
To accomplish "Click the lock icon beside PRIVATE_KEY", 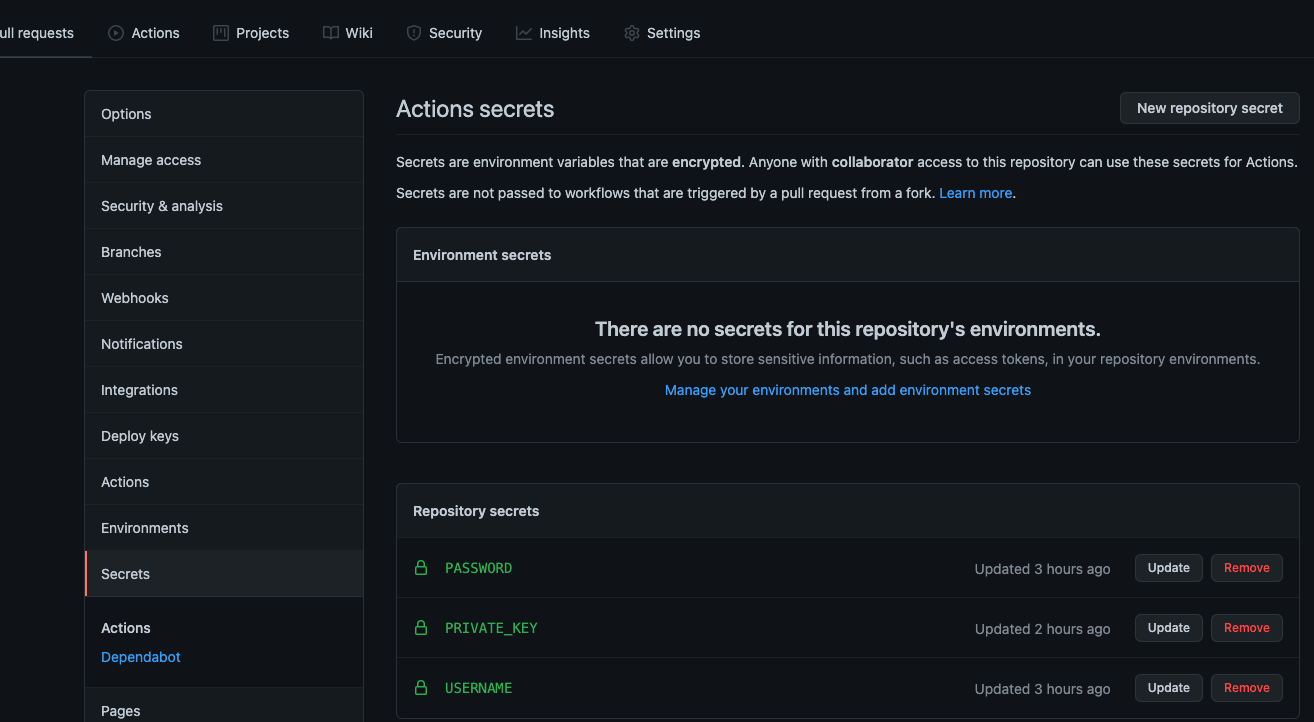I will pyautogui.click(x=421, y=628).
